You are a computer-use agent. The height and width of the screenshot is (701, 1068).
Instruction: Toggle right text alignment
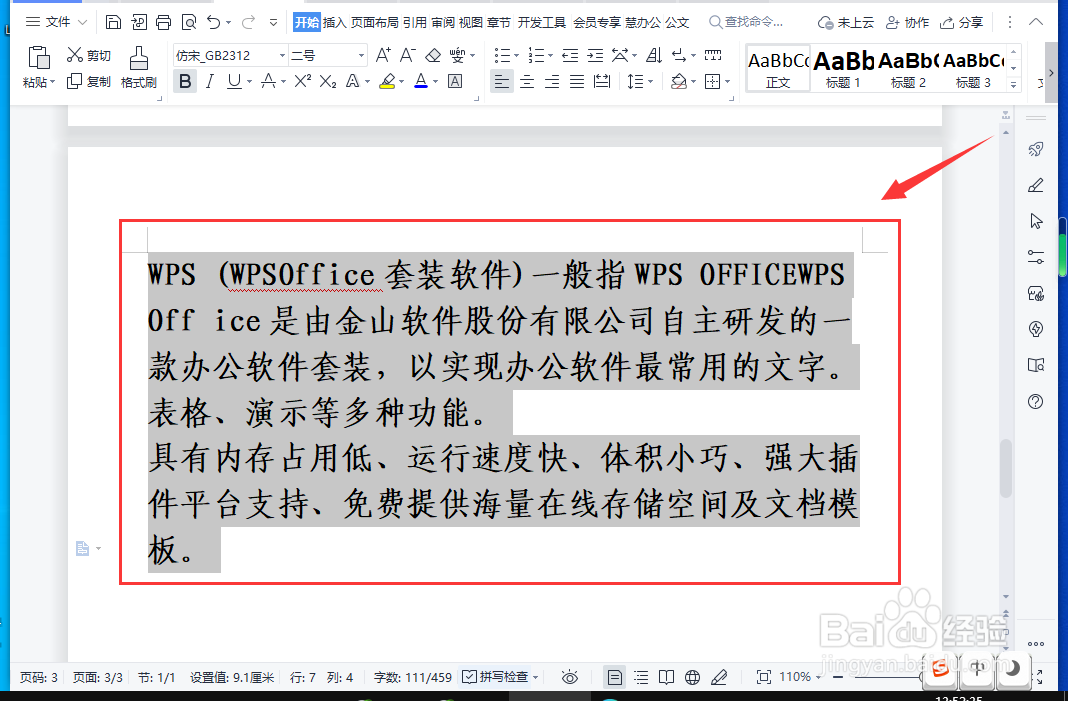coord(552,82)
